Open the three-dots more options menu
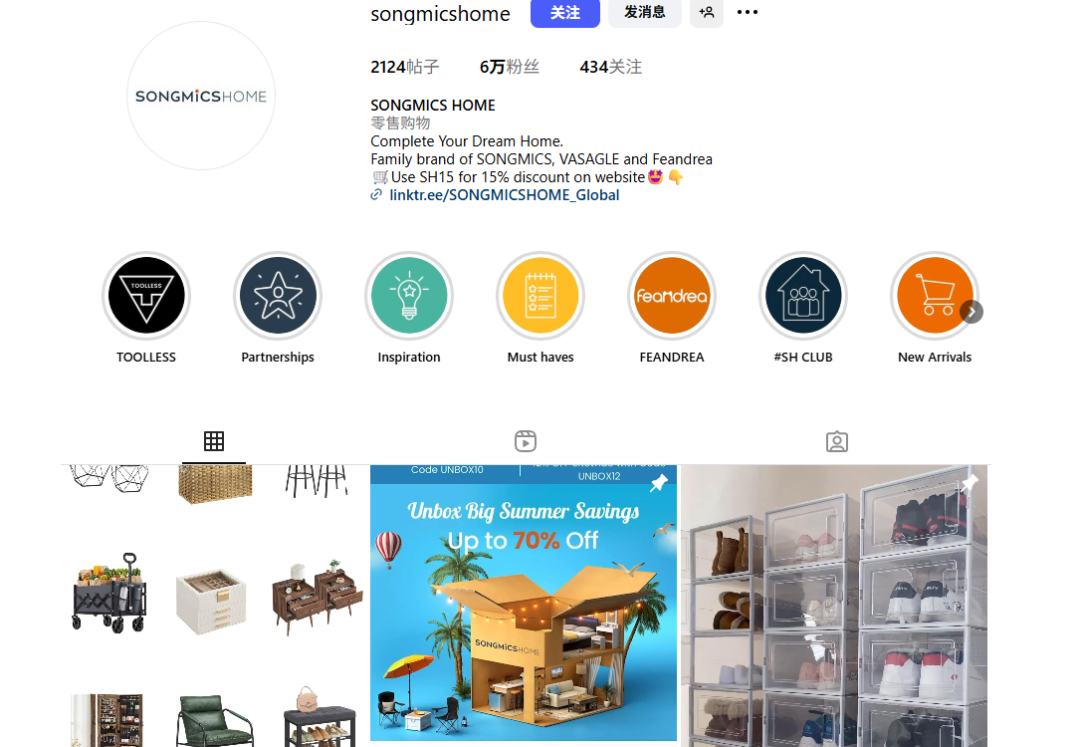Screen dimensions: 1080x747 [x=747, y=12]
